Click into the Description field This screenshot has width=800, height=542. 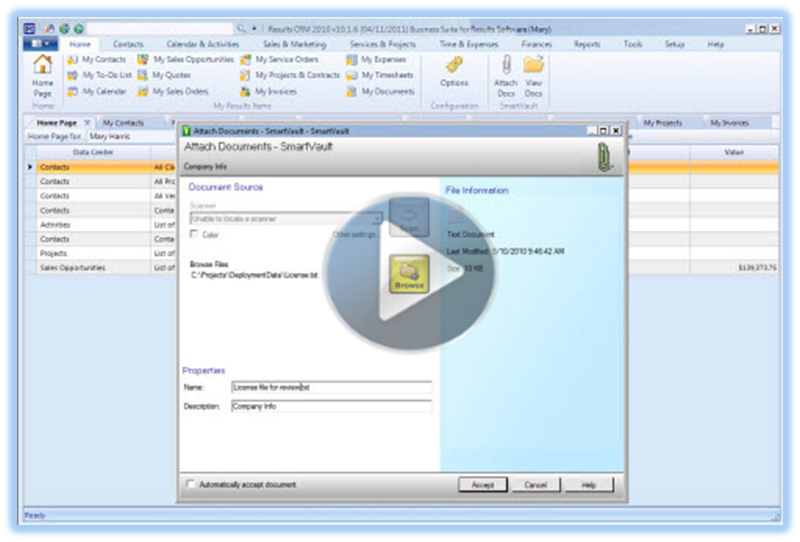click(331, 406)
